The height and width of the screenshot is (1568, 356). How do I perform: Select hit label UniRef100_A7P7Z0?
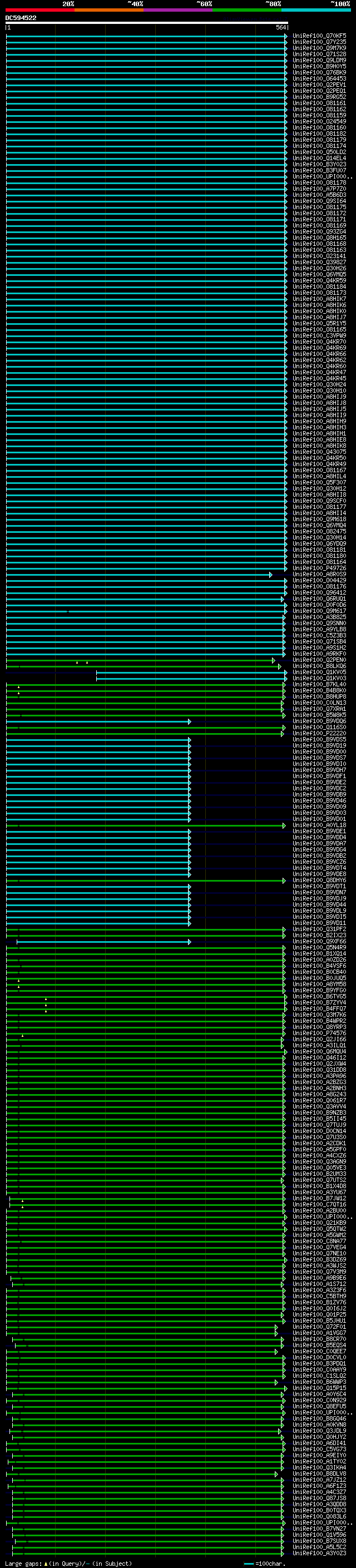click(319, 189)
